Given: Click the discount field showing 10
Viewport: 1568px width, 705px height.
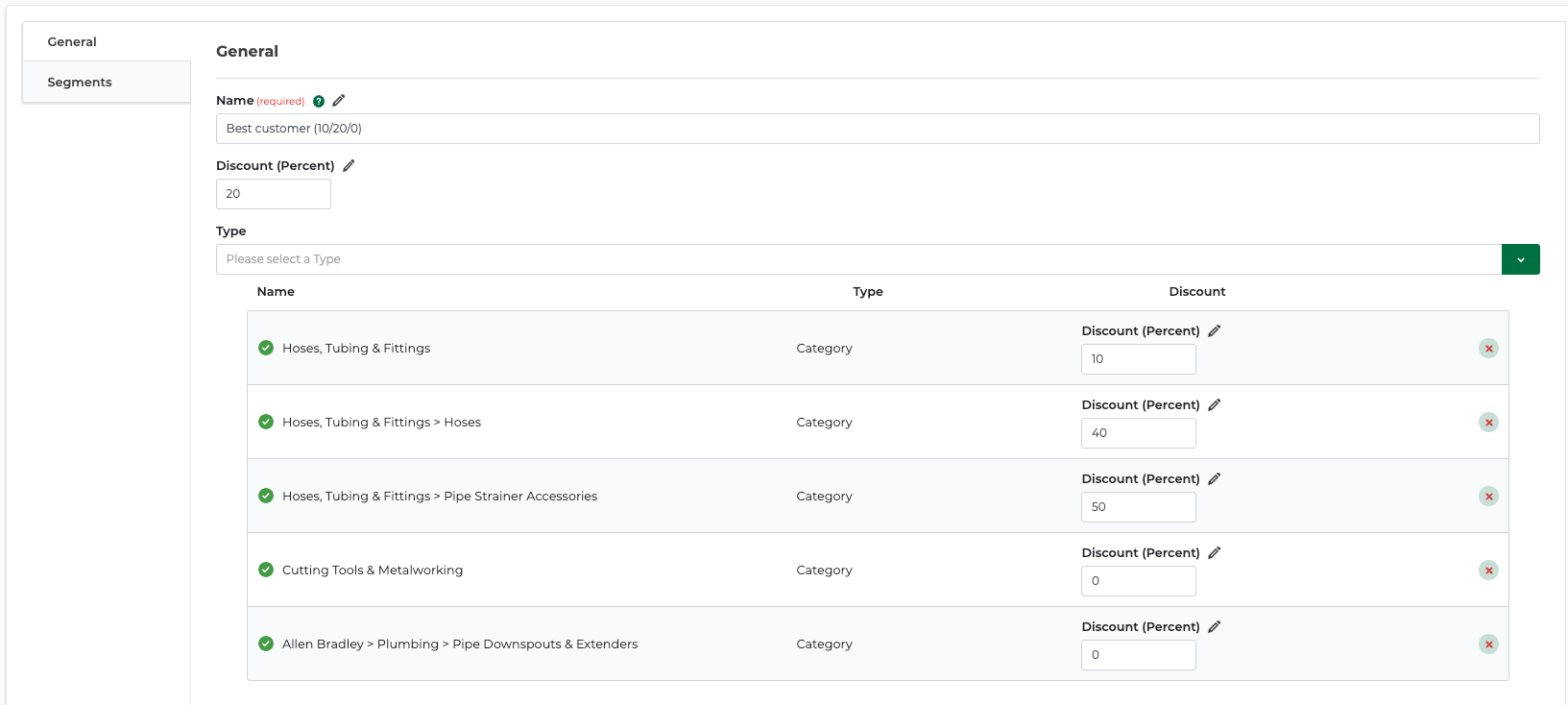Looking at the screenshot, I should (1139, 359).
